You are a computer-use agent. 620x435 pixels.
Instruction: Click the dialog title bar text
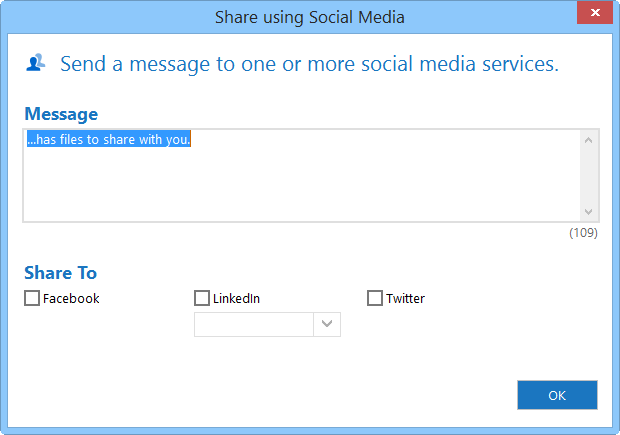tap(310, 17)
